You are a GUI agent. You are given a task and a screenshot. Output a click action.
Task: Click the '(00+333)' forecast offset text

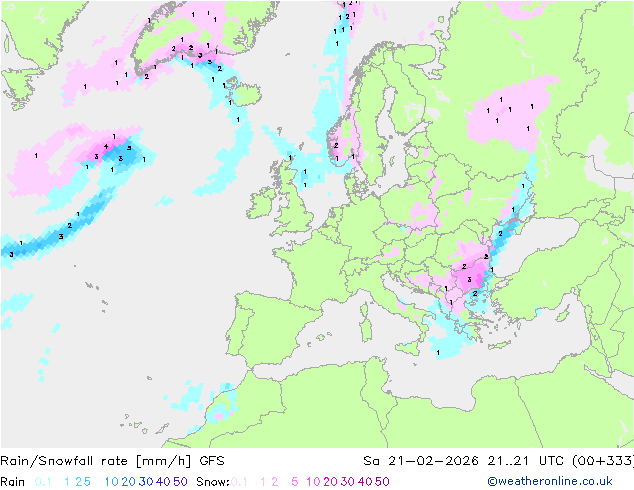click(603, 461)
